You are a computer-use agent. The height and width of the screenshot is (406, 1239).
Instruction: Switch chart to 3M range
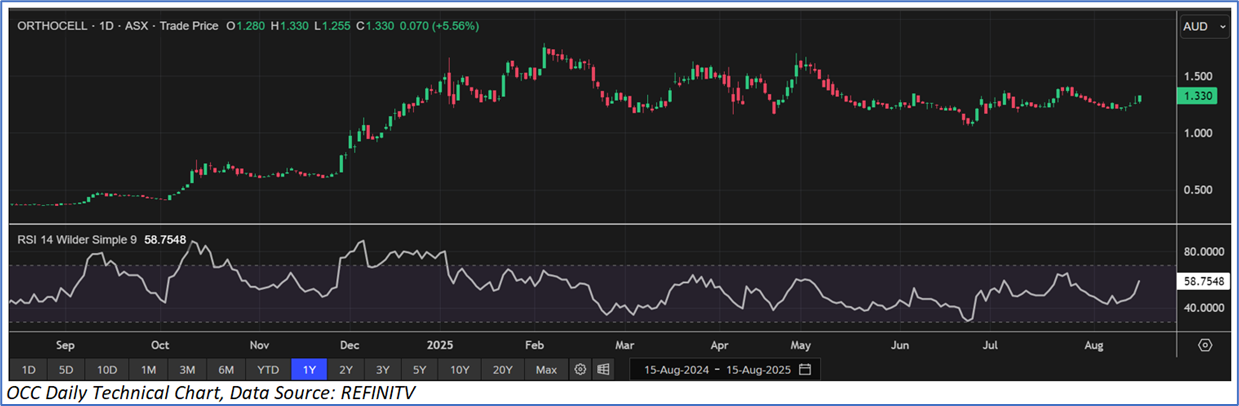(186, 370)
